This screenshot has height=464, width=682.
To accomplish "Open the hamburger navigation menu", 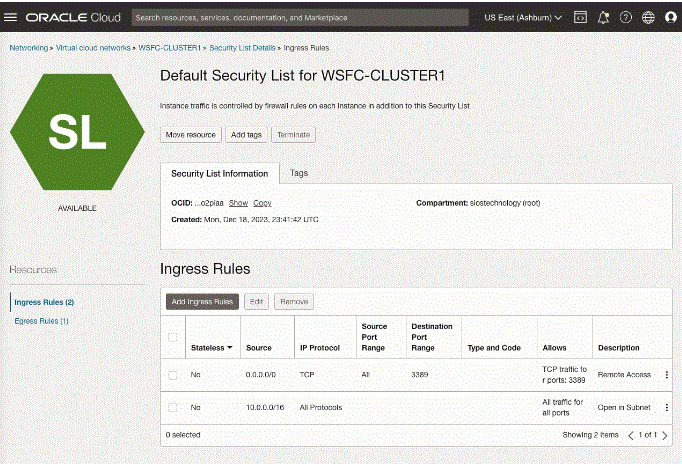I will point(11,17).
